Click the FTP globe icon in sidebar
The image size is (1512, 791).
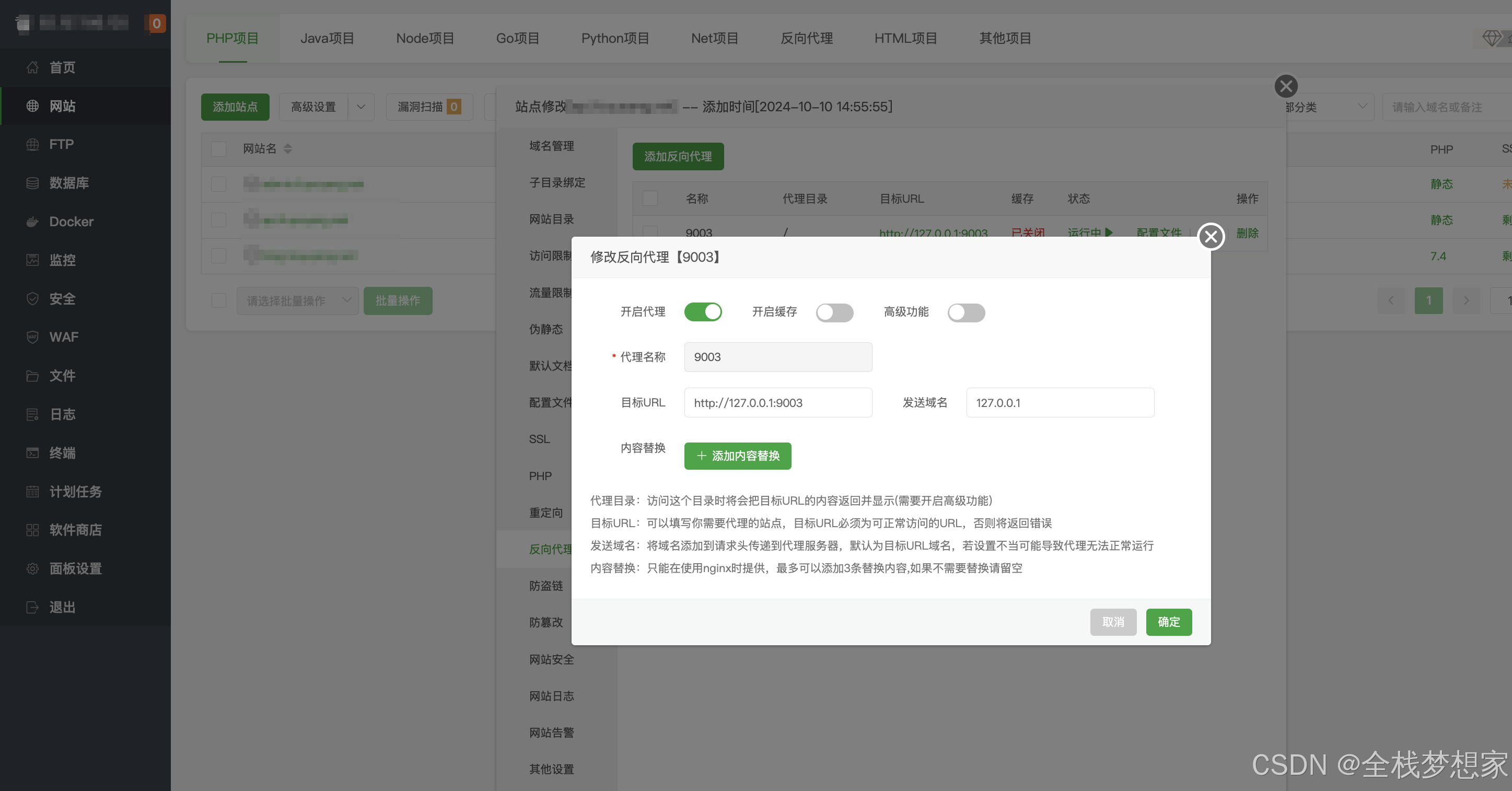(x=32, y=144)
